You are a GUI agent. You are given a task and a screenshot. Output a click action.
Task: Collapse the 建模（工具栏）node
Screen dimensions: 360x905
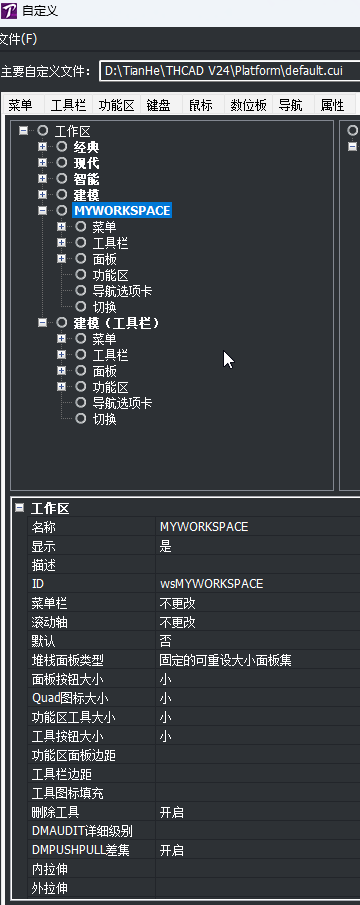(42, 323)
